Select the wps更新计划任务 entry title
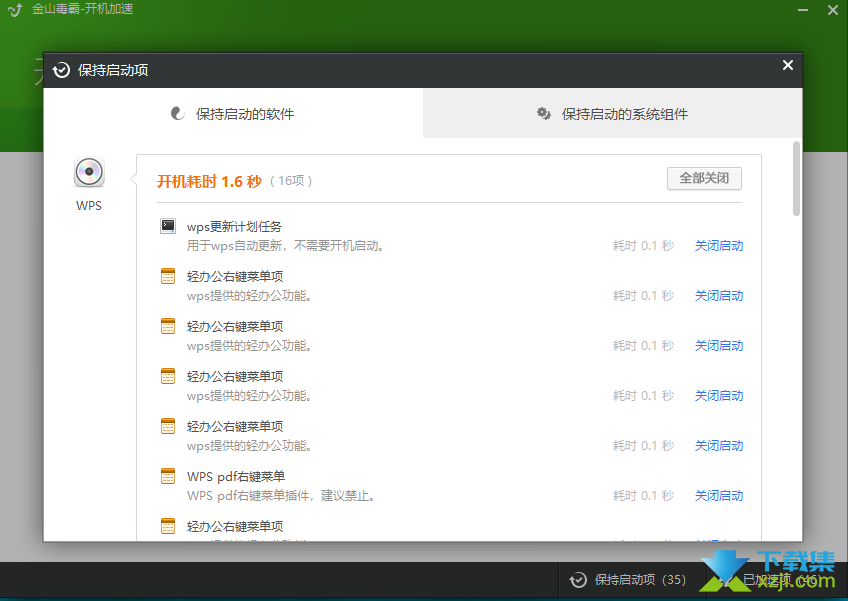This screenshot has height=601, width=848. click(x=234, y=227)
